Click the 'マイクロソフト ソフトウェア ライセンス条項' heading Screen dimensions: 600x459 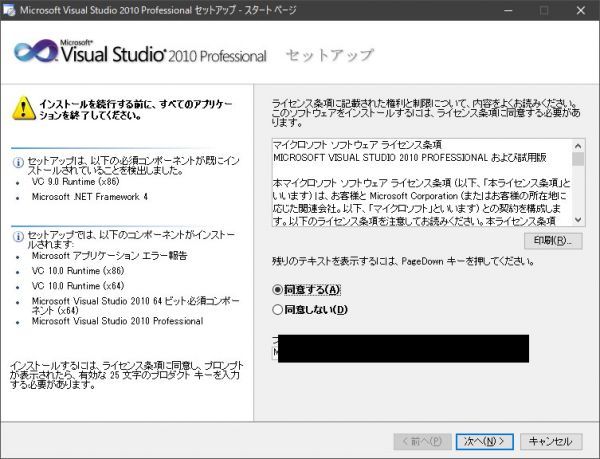coord(357,145)
